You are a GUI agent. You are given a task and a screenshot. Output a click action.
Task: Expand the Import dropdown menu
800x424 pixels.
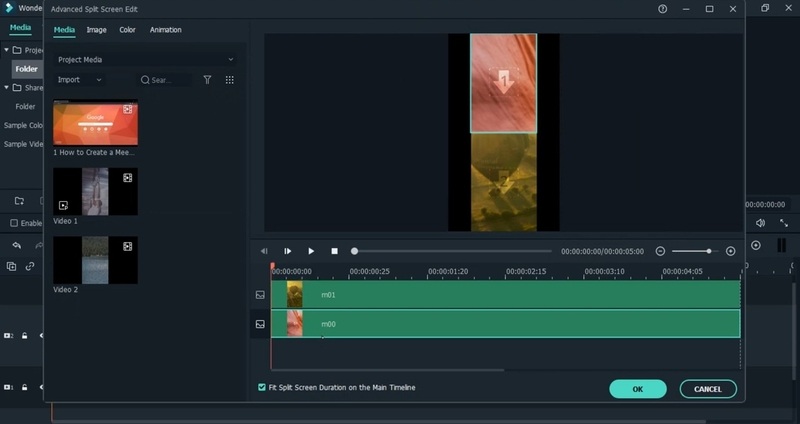point(80,80)
